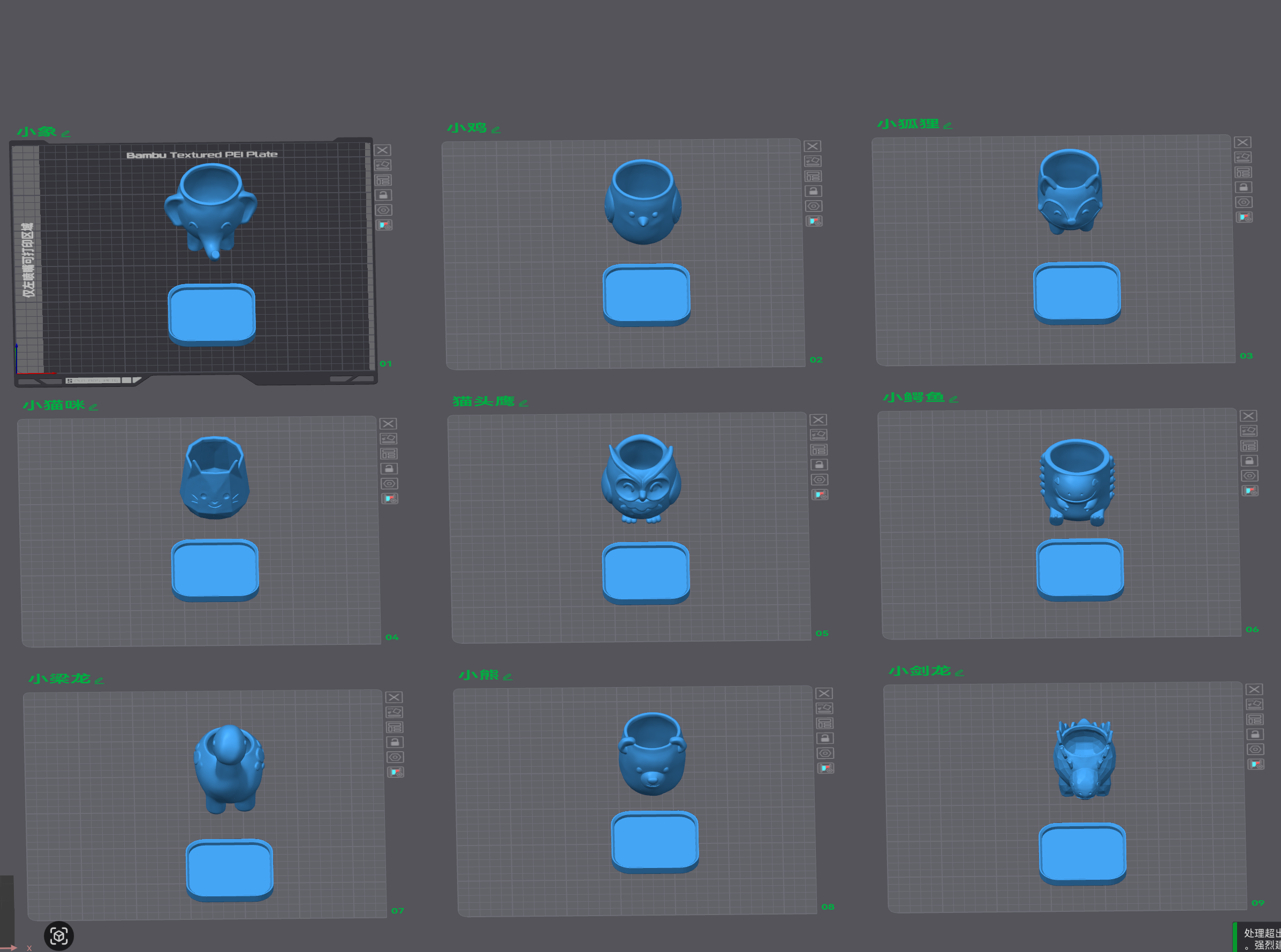Screen dimensions: 1281x952
Task: Edit the 小剑龙 plate name
Action: tap(959, 673)
